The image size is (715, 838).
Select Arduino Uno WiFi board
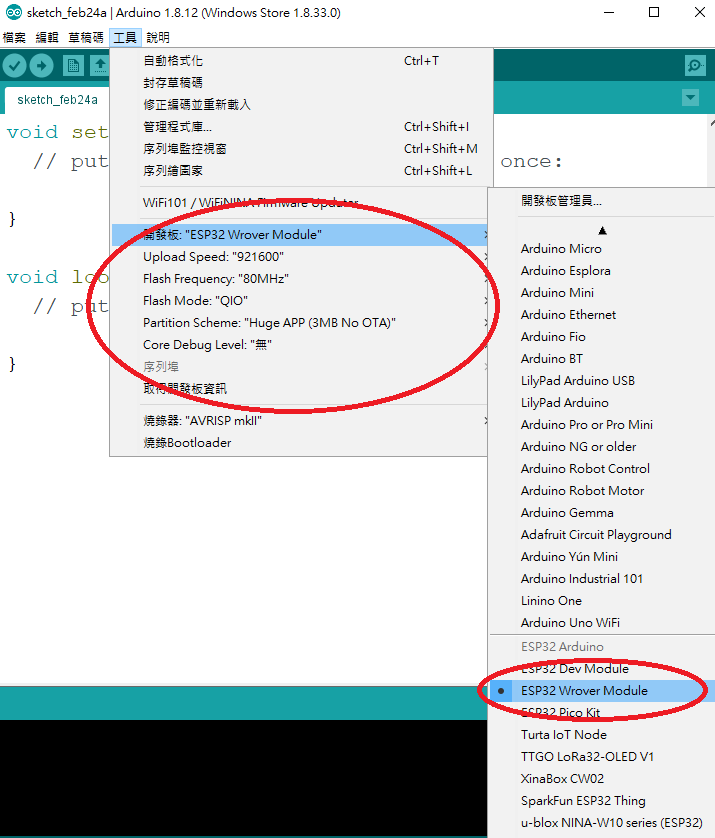tap(602, 623)
